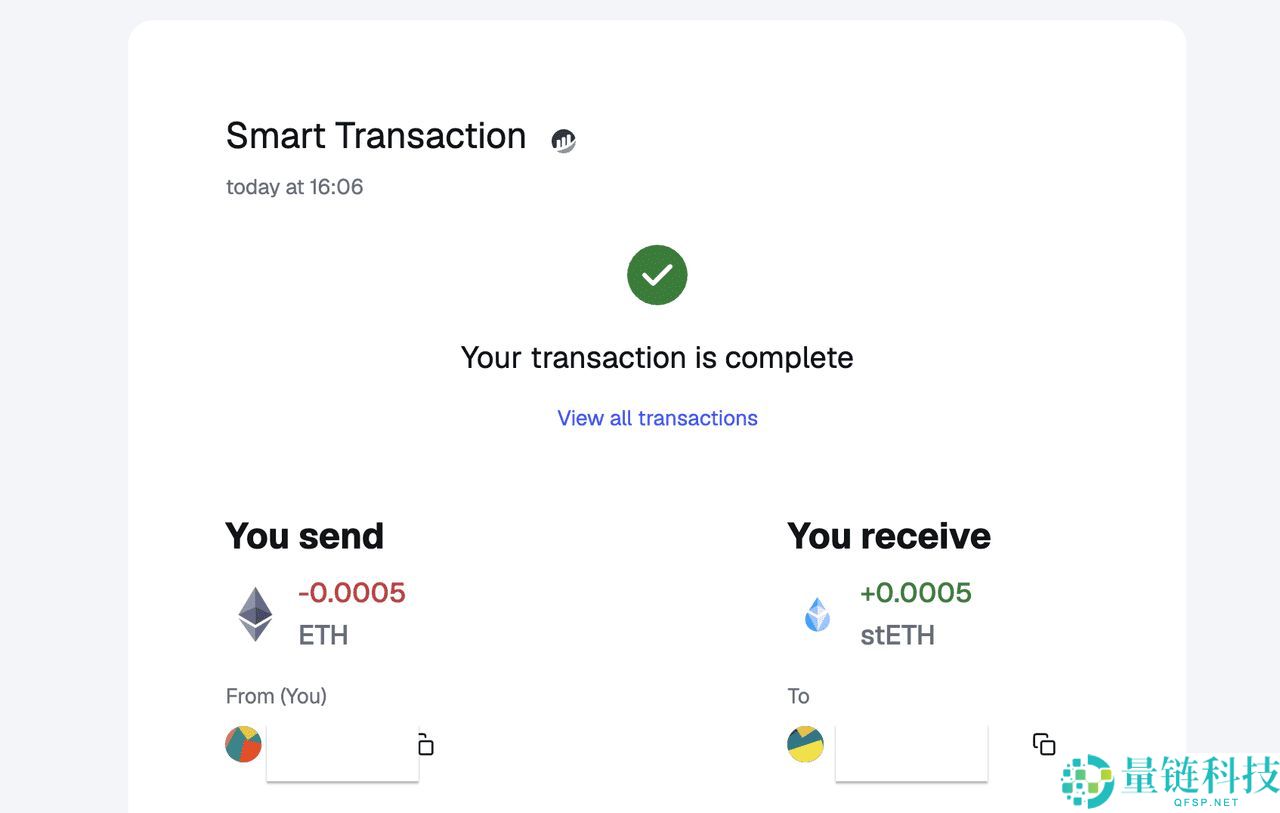The height and width of the screenshot is (813, 1280).
Task: Click the recipient account avatar
Action: point(805,744)
